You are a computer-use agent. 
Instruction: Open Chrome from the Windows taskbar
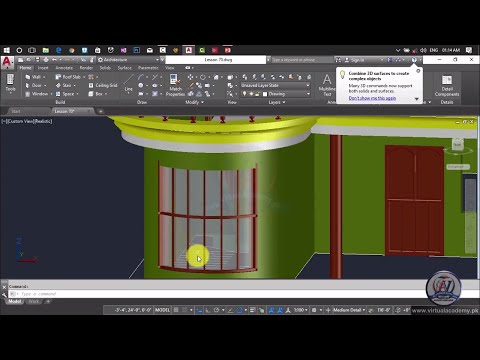click(72, 50)
